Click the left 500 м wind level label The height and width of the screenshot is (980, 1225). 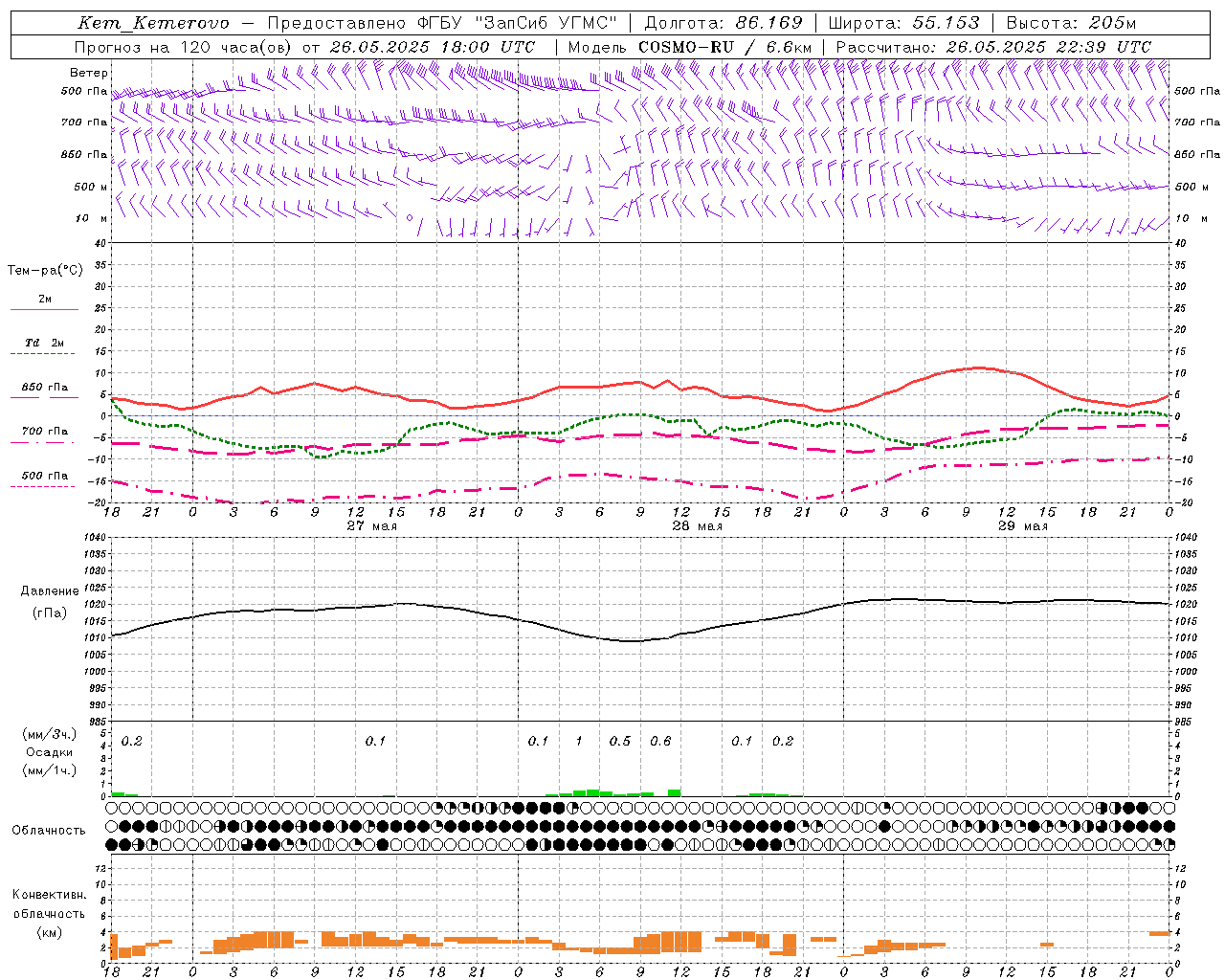click(91, 187)
